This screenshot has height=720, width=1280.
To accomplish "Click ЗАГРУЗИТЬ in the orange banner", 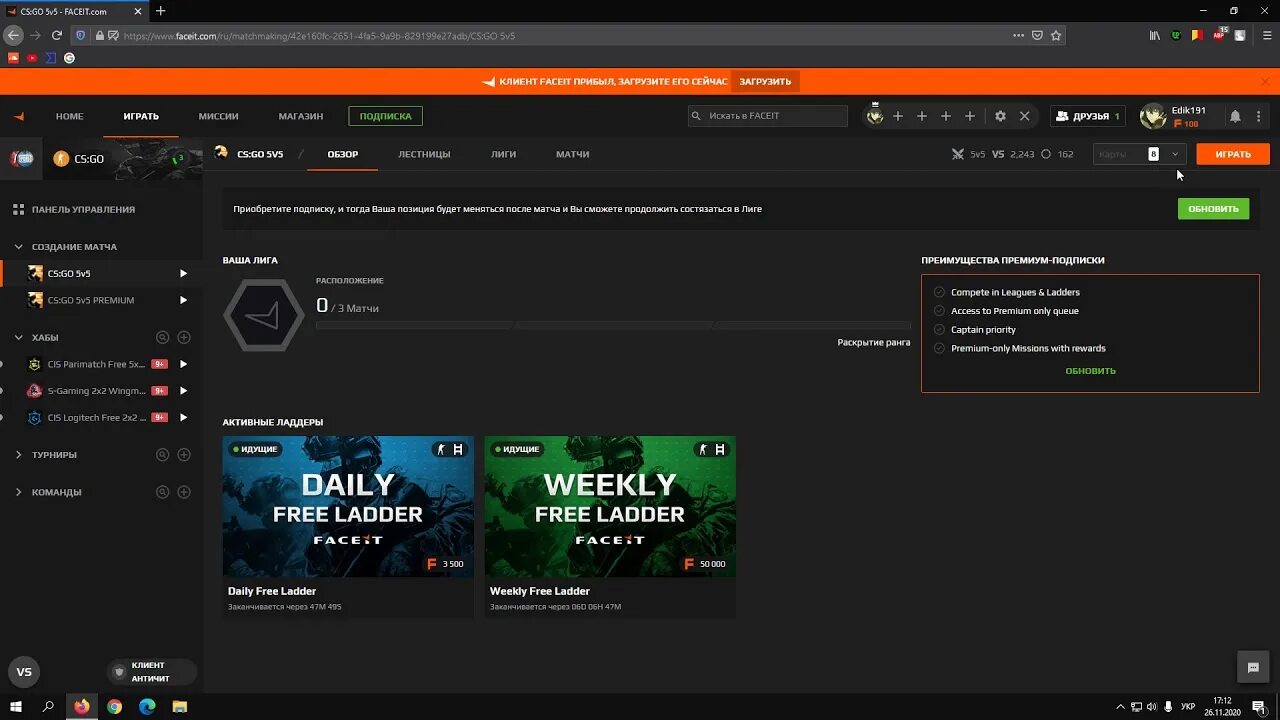I will pos(765,81).
